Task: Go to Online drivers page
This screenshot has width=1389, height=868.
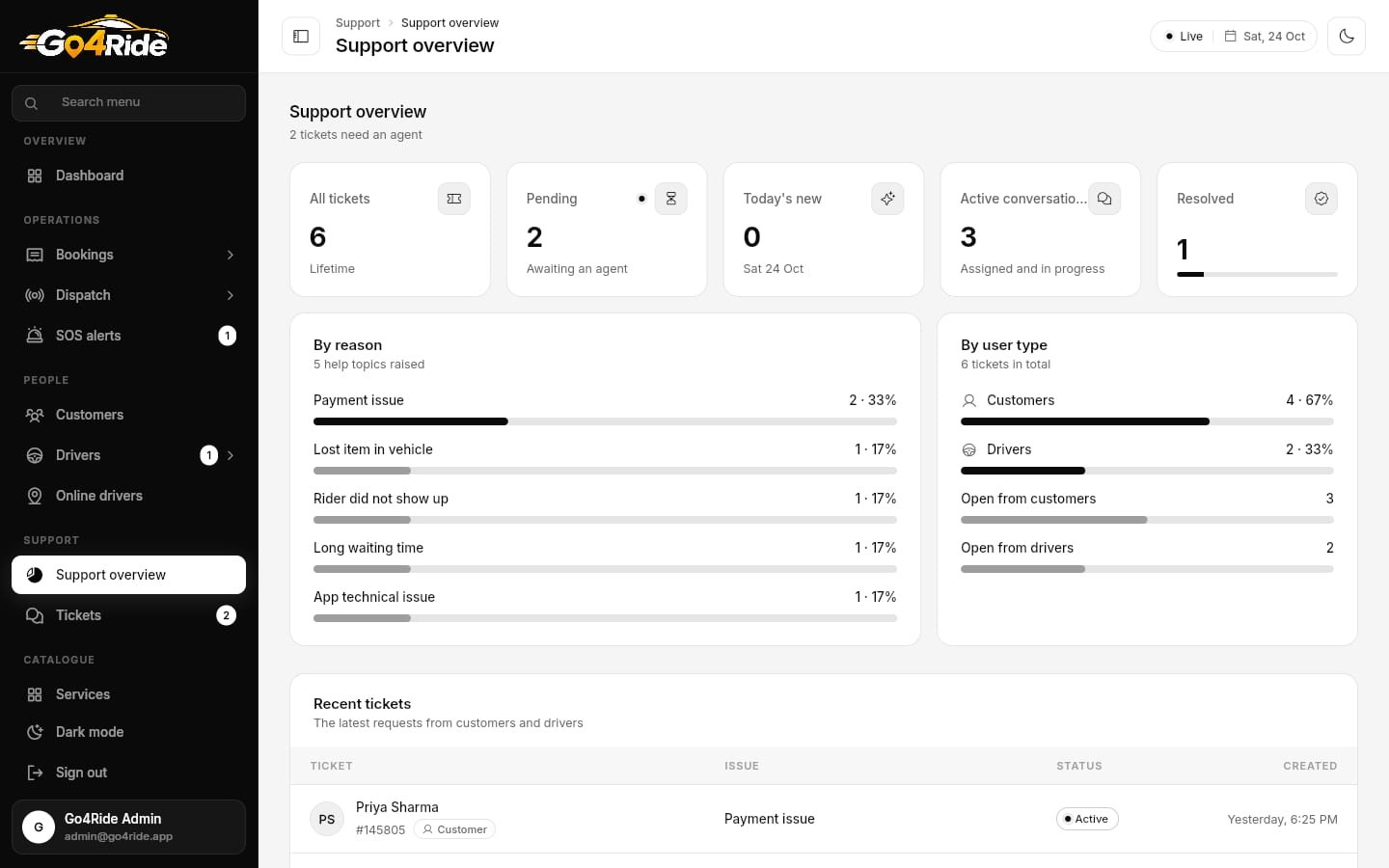Action: coord(128,496)
